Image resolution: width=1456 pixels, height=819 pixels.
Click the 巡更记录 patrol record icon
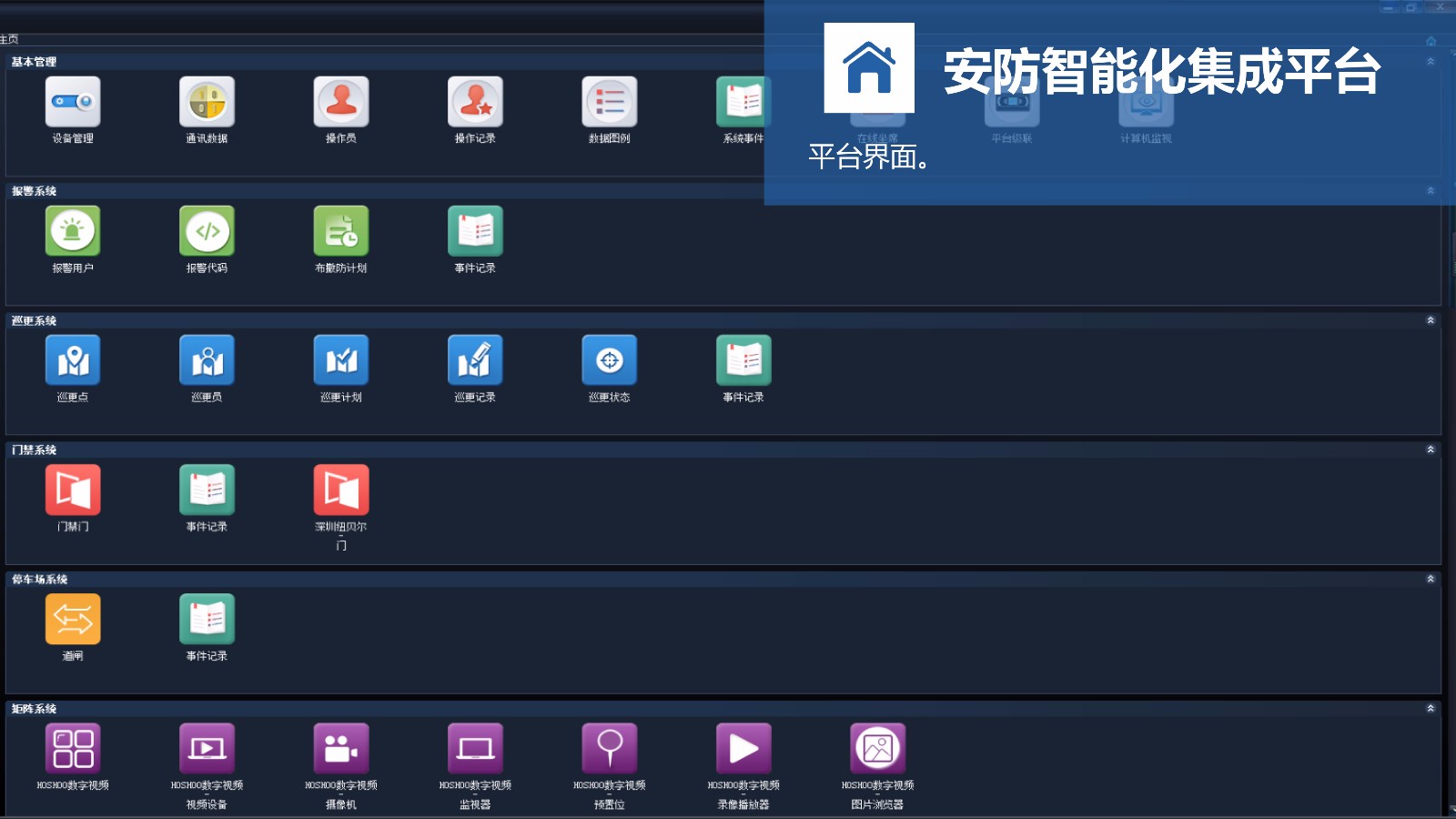pos(475,360)
